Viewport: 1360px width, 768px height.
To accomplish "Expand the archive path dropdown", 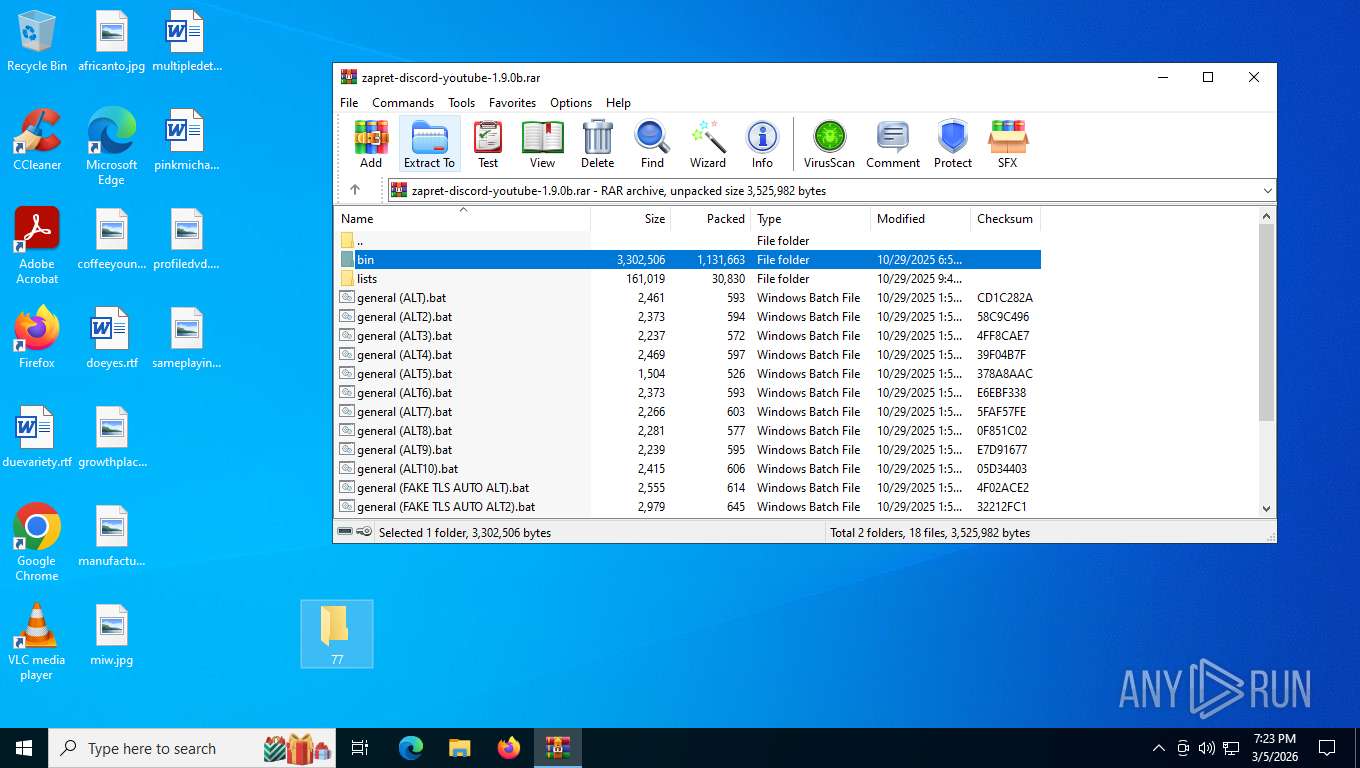I will pyautogui.click(x=1267, y=190).
